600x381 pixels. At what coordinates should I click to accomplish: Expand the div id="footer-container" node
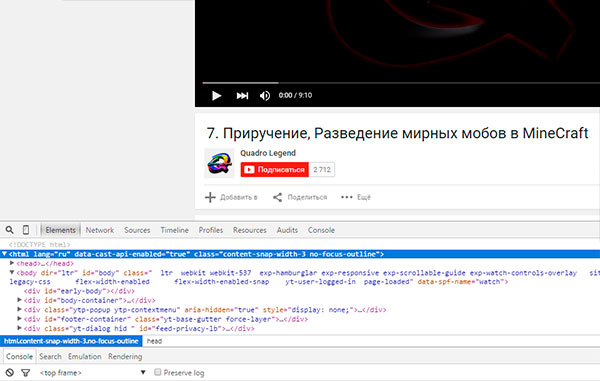19,319
